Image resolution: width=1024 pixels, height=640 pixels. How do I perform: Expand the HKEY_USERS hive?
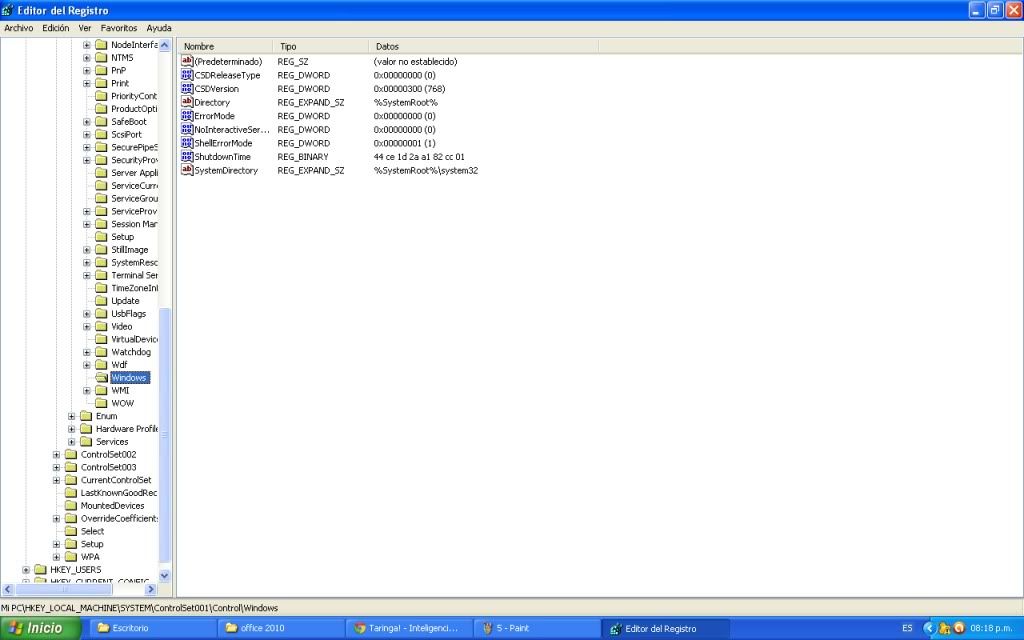coord(26,569)
